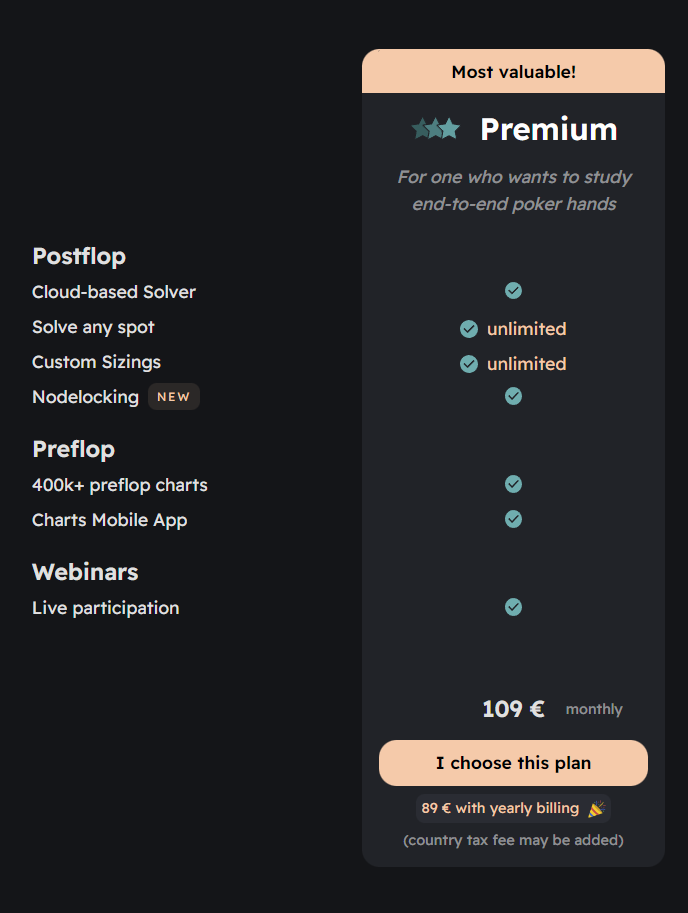The width and height of the screenshot is (688, 913).
Task: Click the three-star Premium plan icon
Action: (436, 129)
